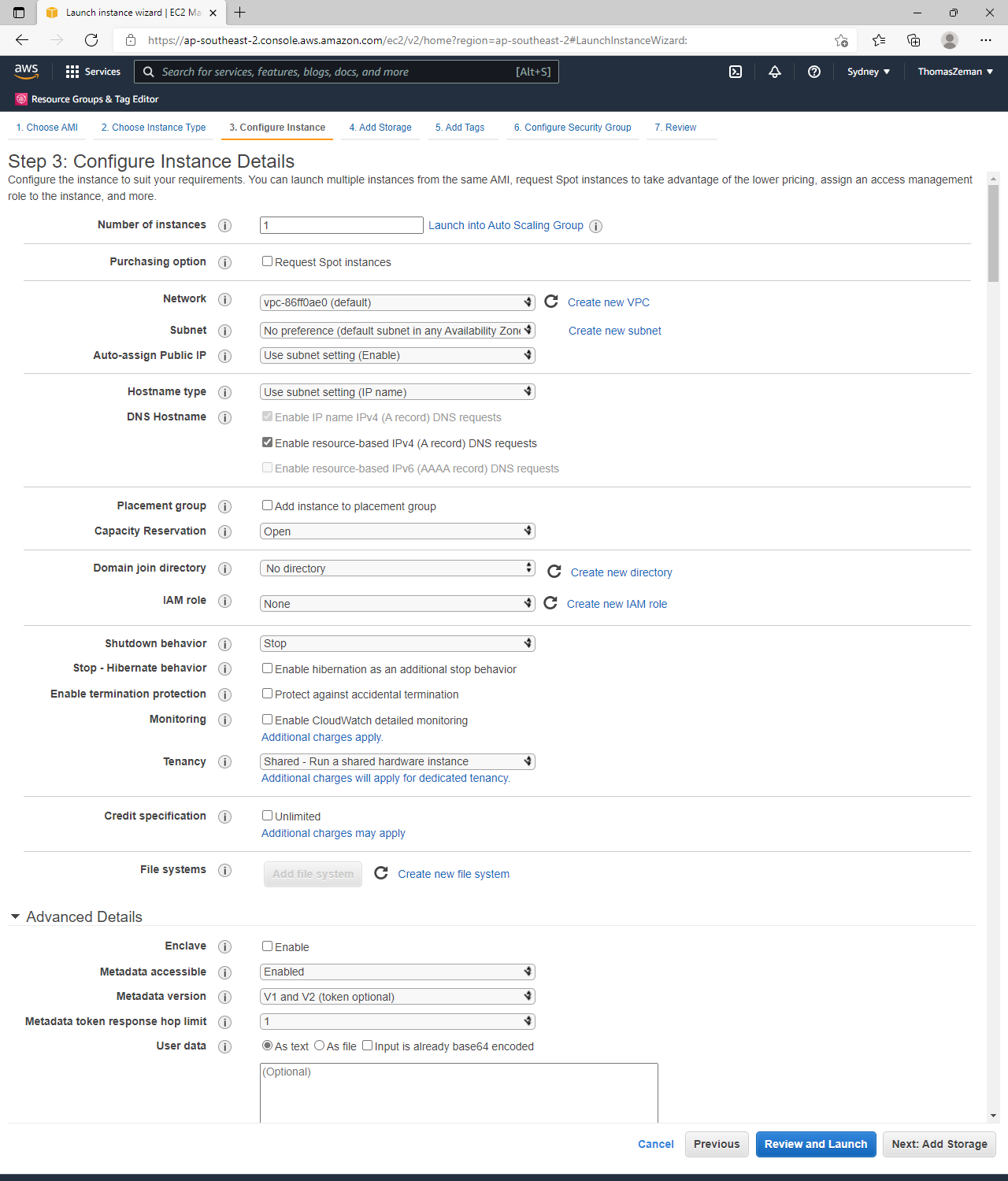
Task: Open the Sydney region menu
Action: point(869,72)
